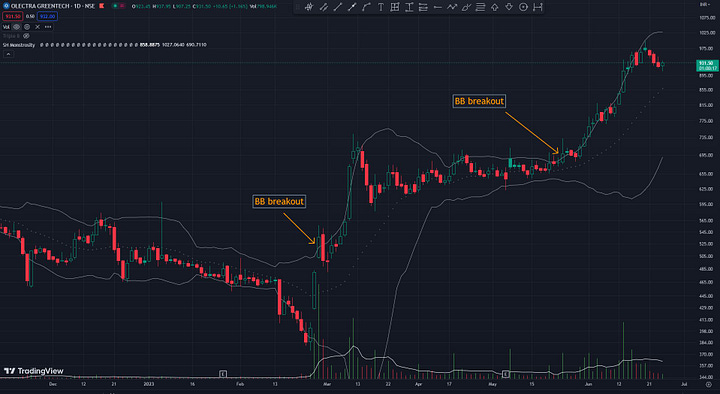This screenshot has height=394, width=720.
Task: Click the red sell price 931.50 button
Action: pos(13,16)
